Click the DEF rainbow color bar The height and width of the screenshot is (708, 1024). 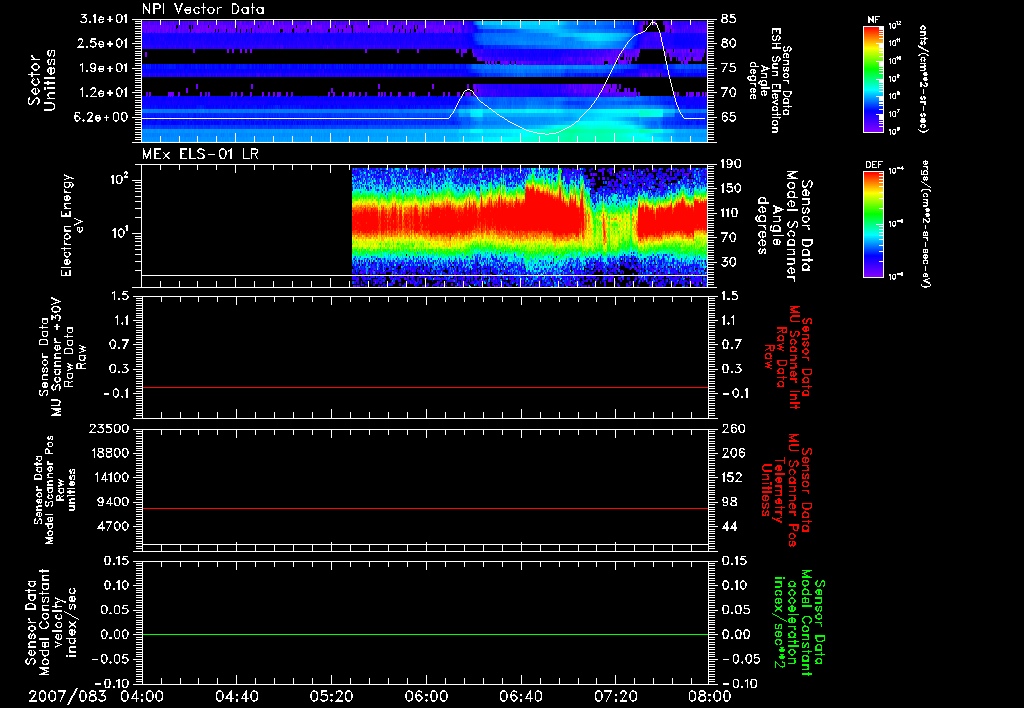click(x=873, y=224)
